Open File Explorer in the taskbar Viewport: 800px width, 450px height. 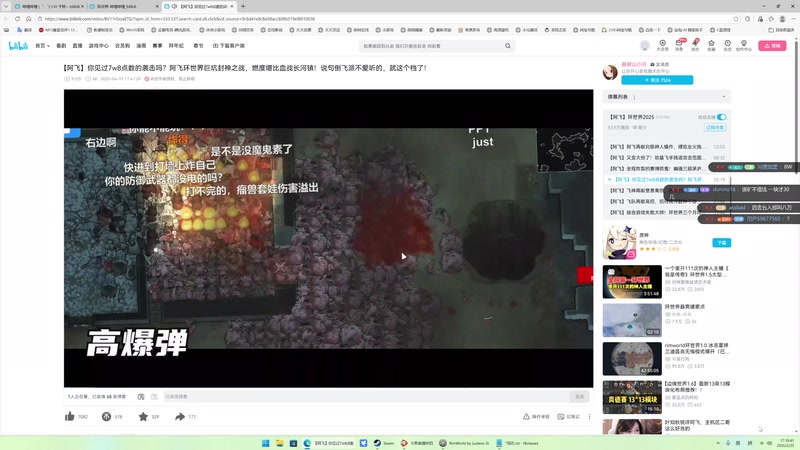coord(280,443)
